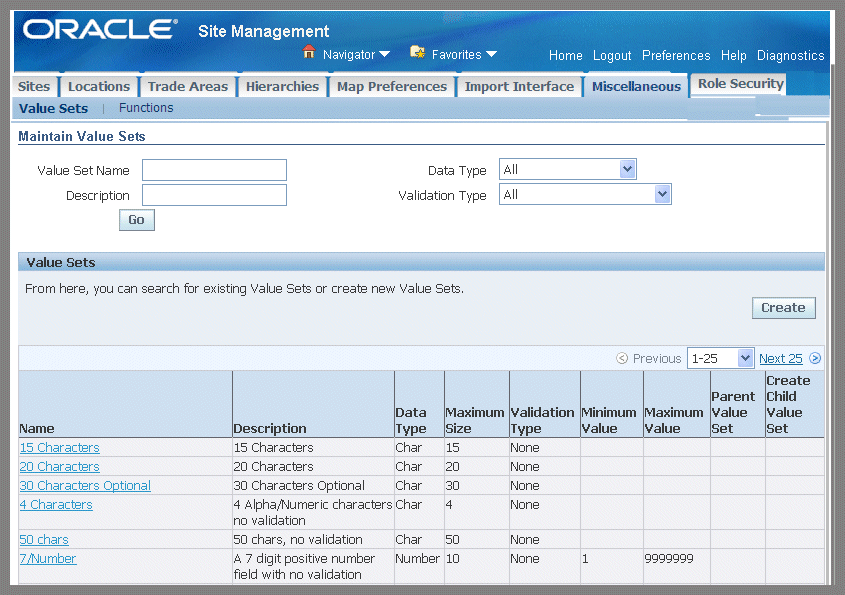Switch to the Locations tab
Viewport: 845px width, 595px height.
coord(99,86)
